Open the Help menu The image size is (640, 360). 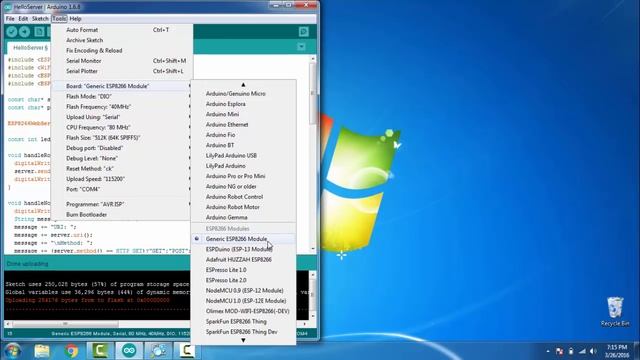coord(75,19)
